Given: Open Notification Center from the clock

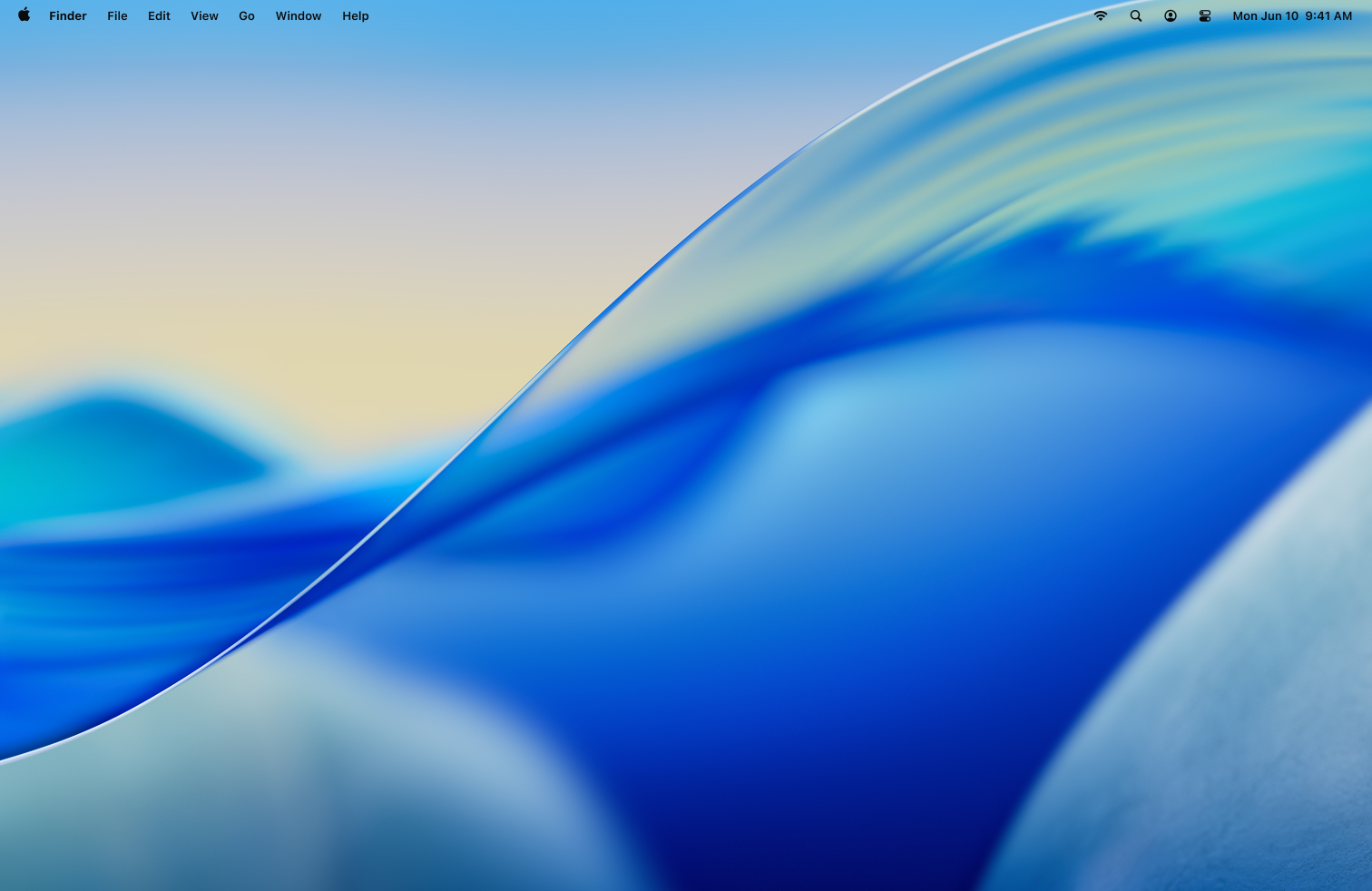Looking at the screenshot, I should 1292,15.
